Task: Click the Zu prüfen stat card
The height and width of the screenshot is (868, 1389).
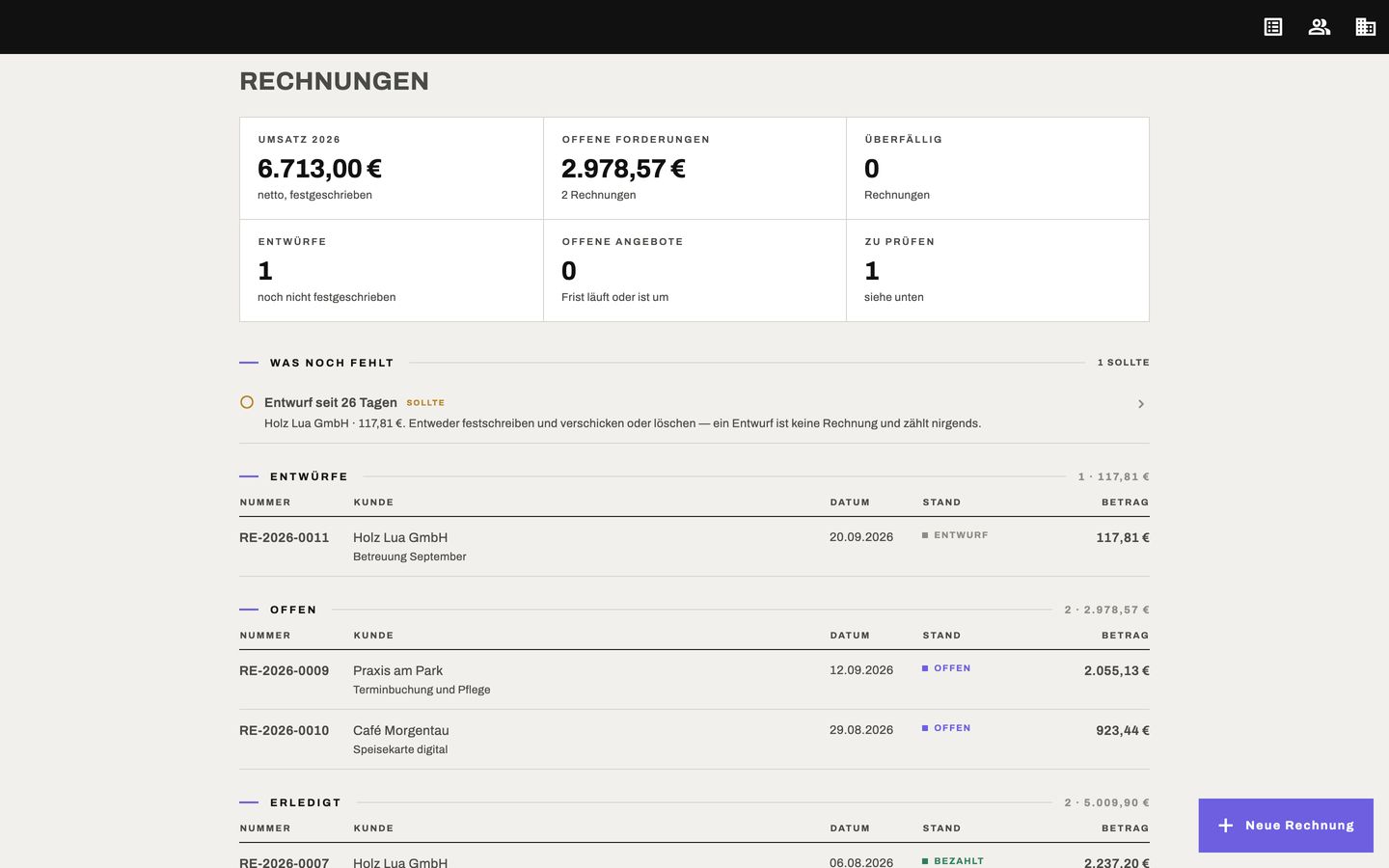Action: [x=997, y=271]
